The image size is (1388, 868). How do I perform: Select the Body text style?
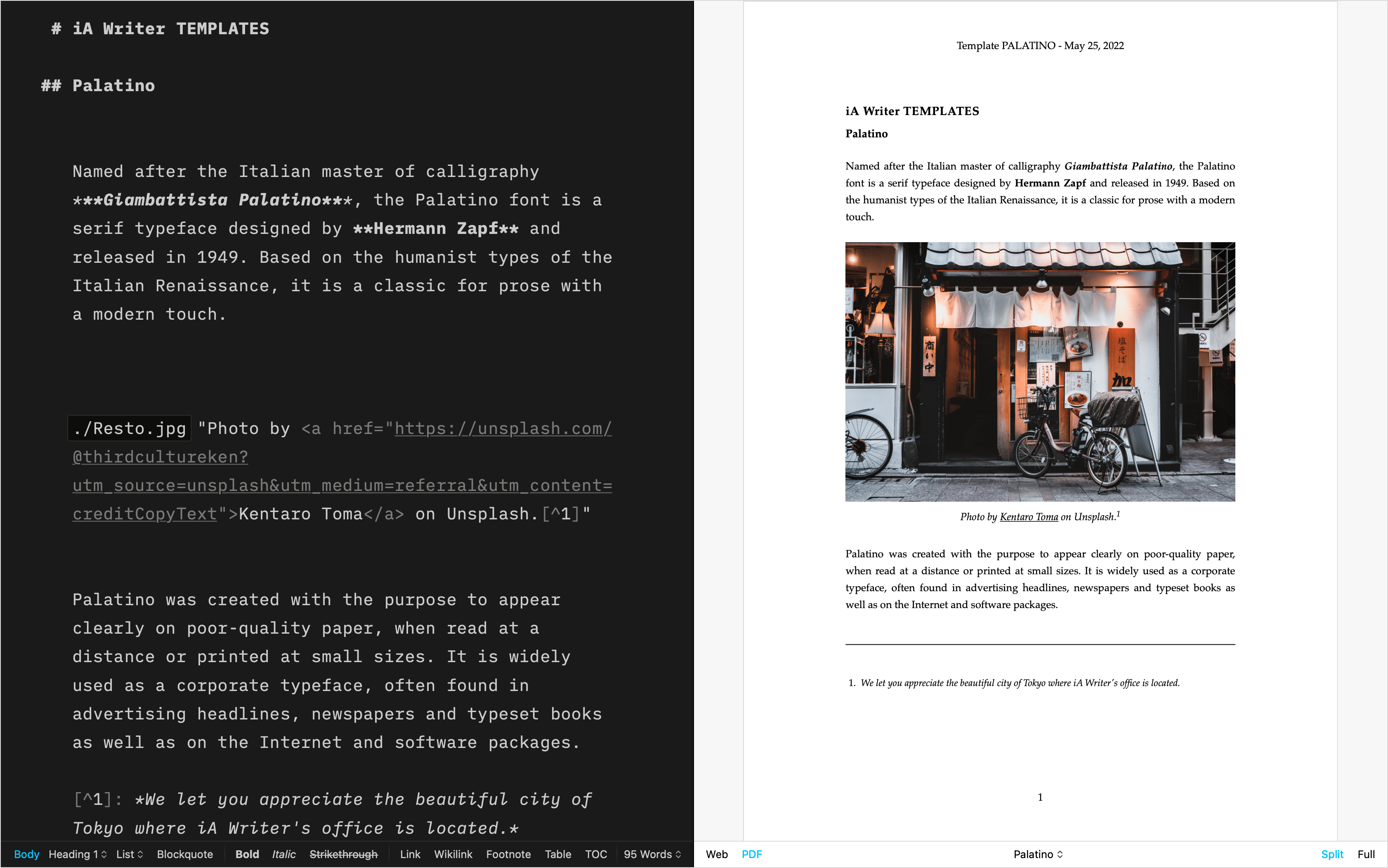[x=26, y=854]
